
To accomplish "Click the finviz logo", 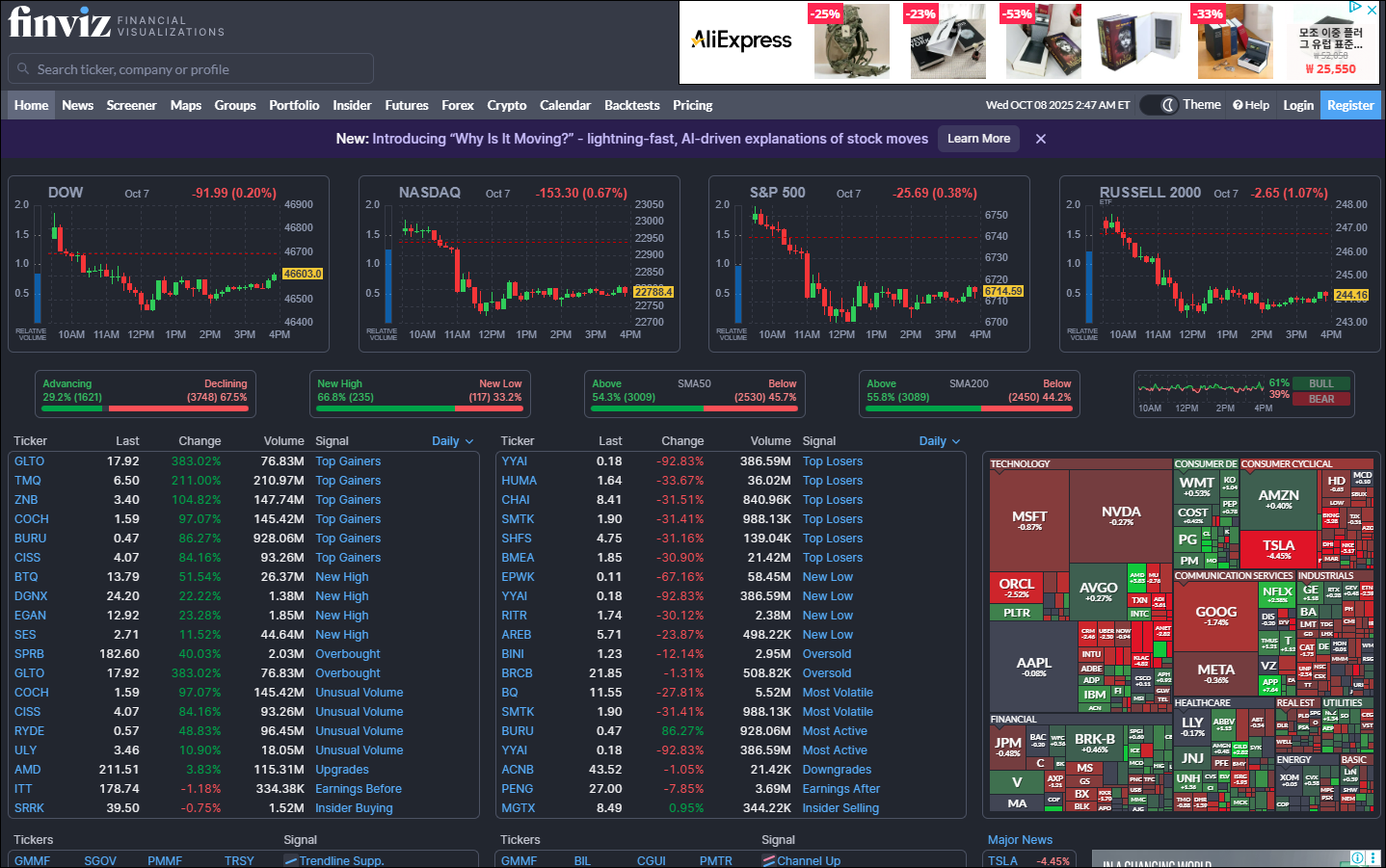I will [60, 23].
